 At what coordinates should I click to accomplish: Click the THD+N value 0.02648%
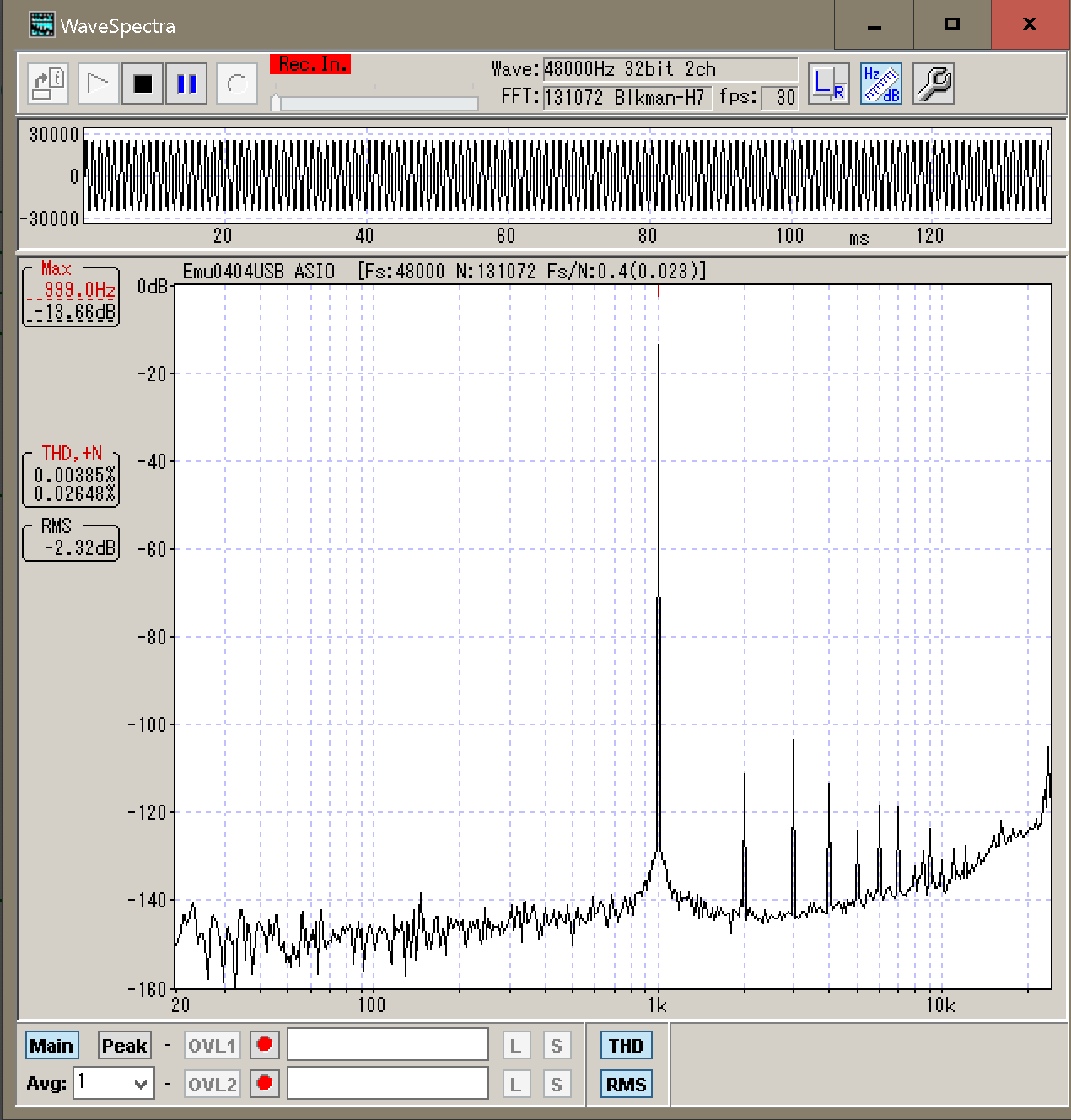click(74, 494)
